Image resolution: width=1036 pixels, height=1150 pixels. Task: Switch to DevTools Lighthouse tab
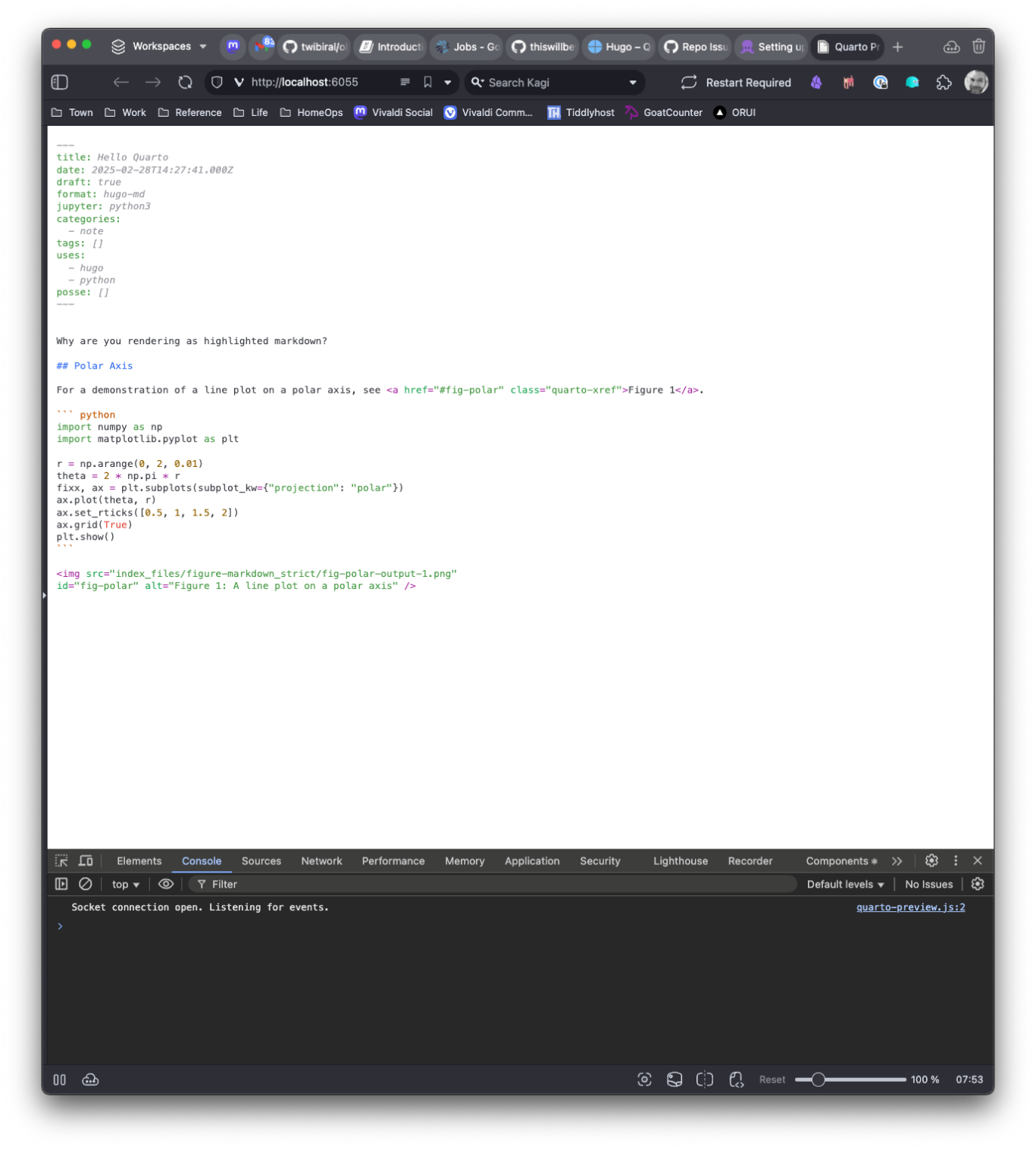coord(681,861)
